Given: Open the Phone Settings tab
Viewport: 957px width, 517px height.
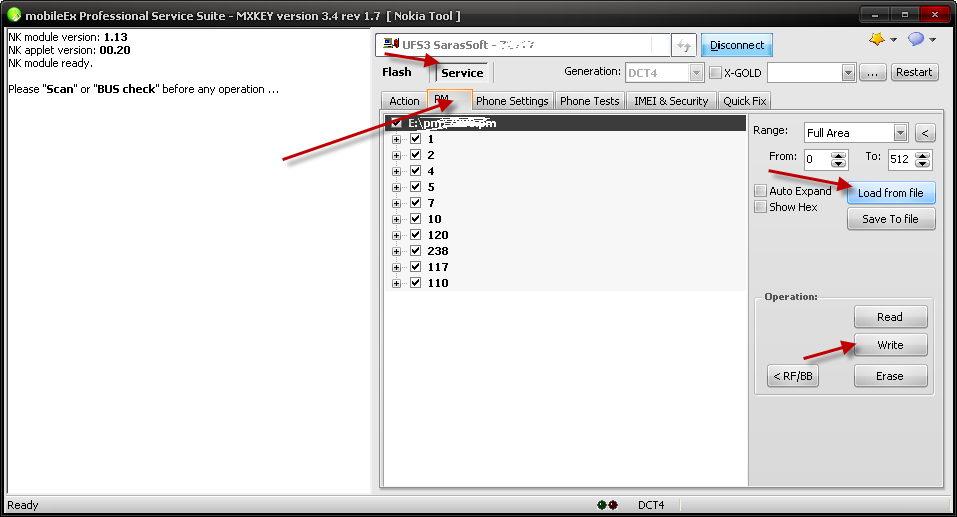Looking at the screenshot, I should (x=512, y=101).
